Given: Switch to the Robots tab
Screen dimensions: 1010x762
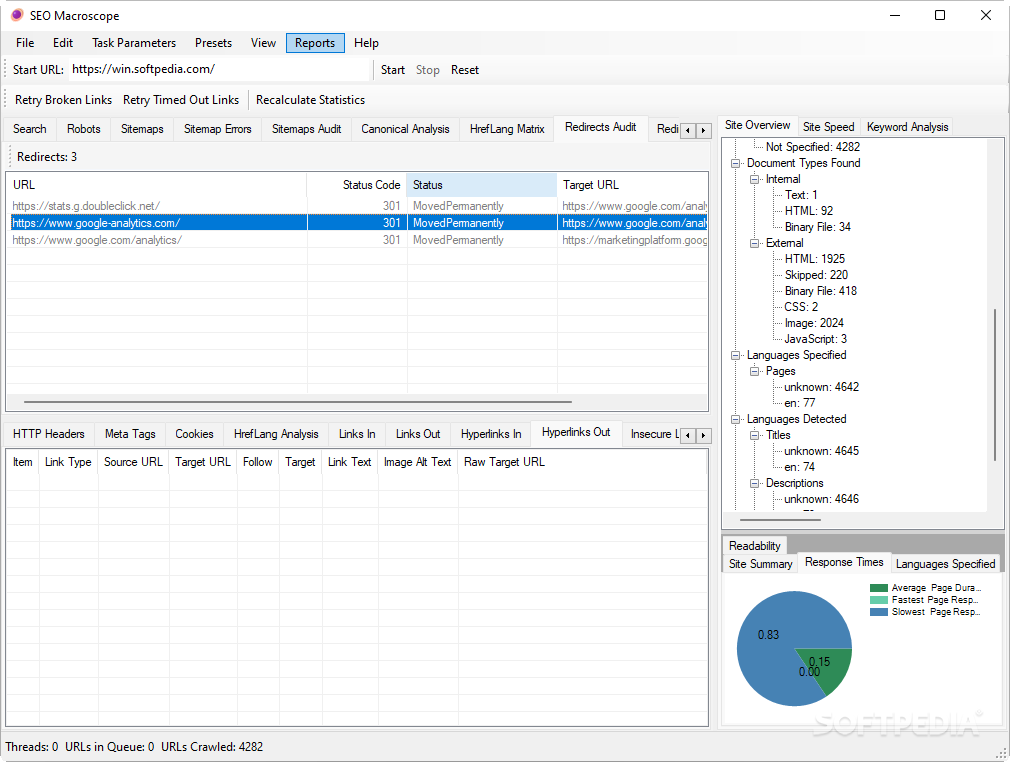Looking at the screenshot, I should pos(84,129).
